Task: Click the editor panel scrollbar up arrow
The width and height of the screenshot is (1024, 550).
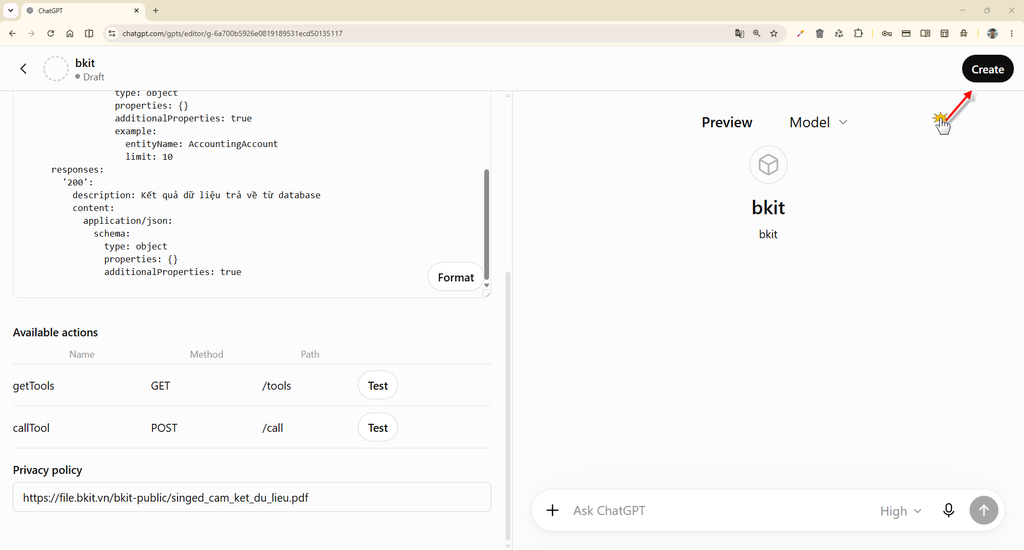Action: (507, 95)
